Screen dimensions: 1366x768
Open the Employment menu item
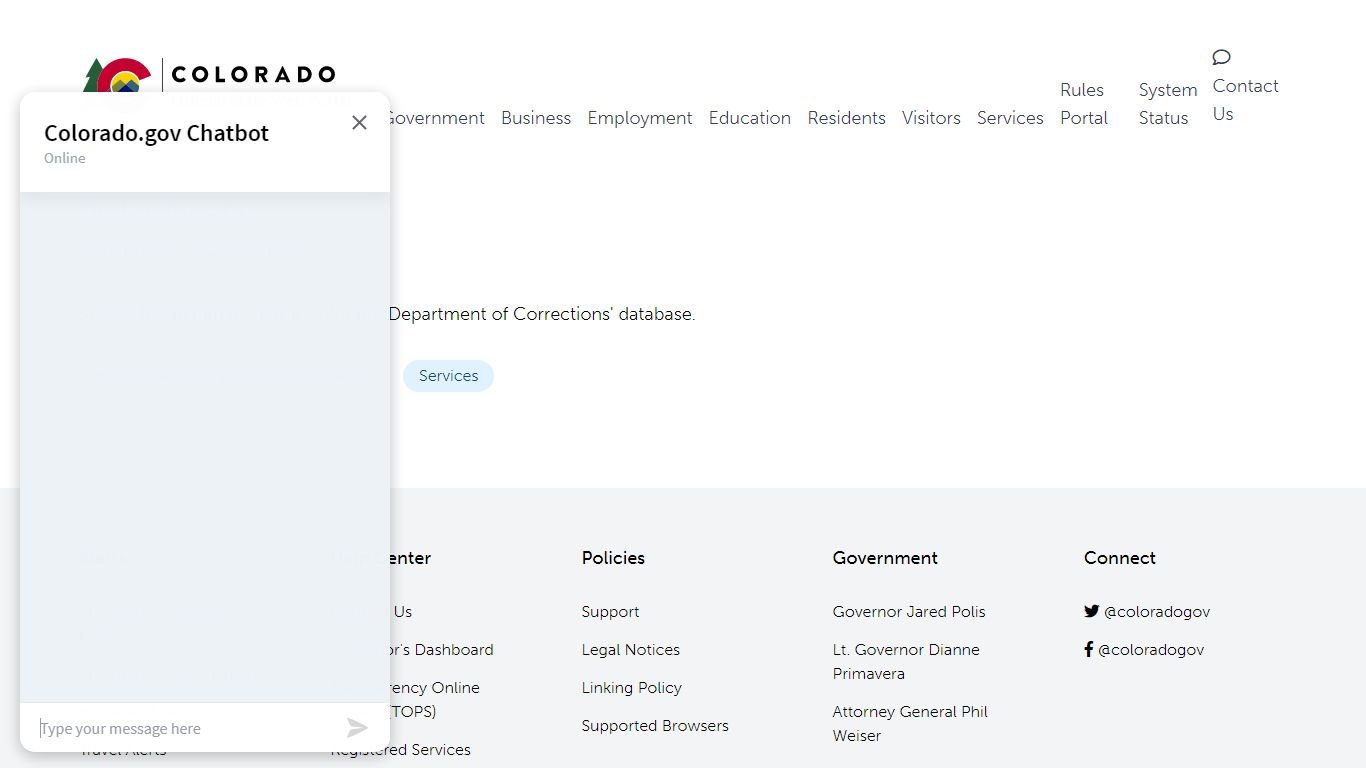click(640, 118)
